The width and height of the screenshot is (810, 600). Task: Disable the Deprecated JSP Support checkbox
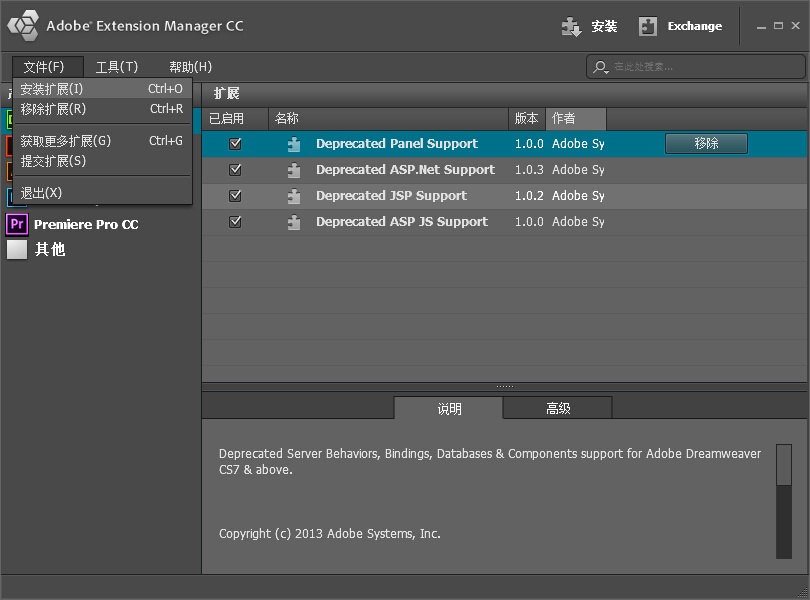(235, 195)
